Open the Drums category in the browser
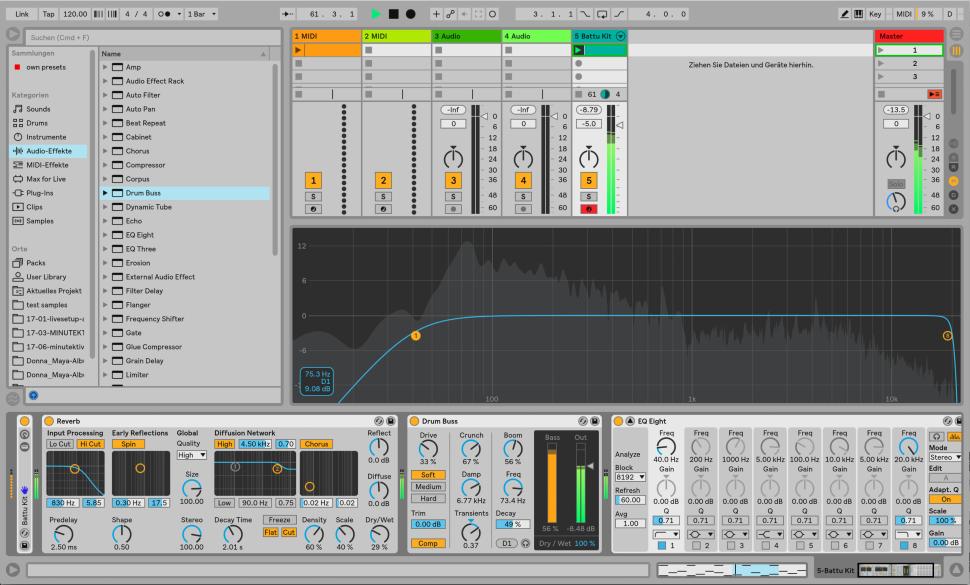The image size is (970, 585). coord(35,122)
